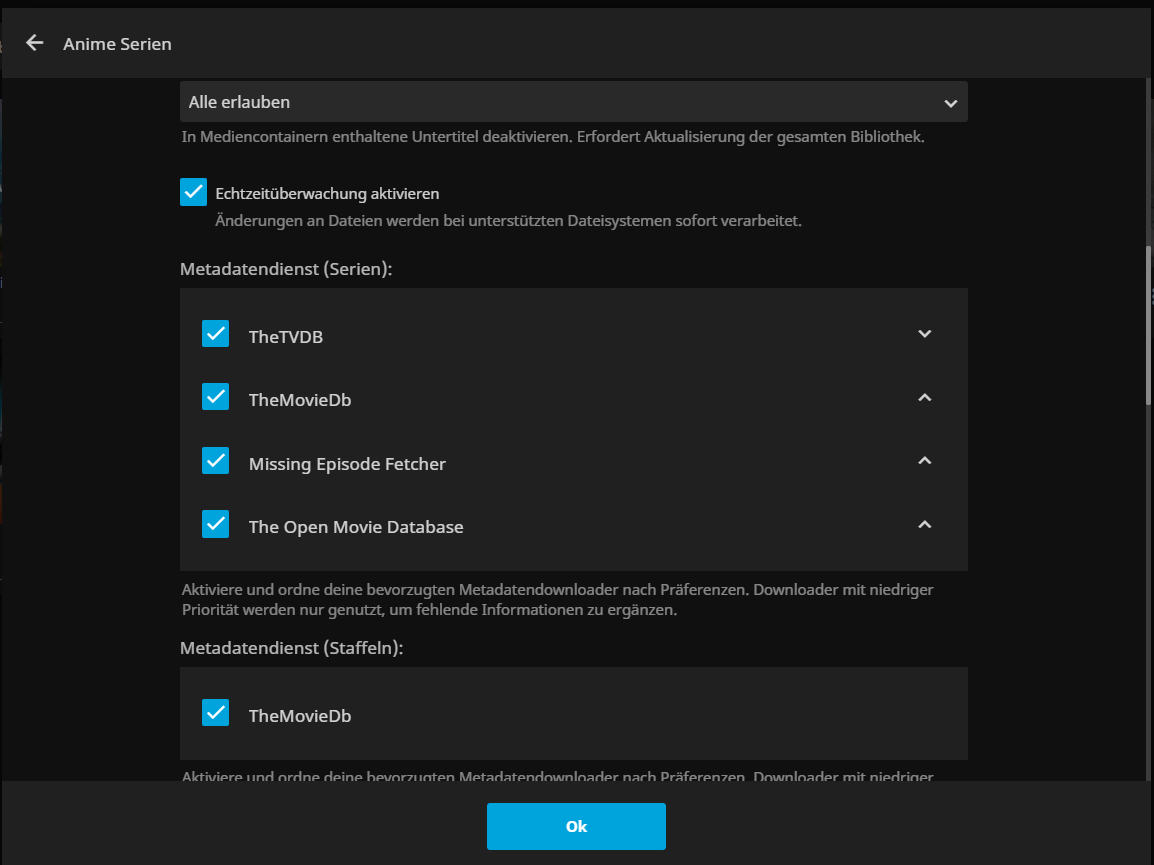
Task: Disable the TheTVDB series metadata checkbox
Action: pyautogui.click(x=216, y=334)
